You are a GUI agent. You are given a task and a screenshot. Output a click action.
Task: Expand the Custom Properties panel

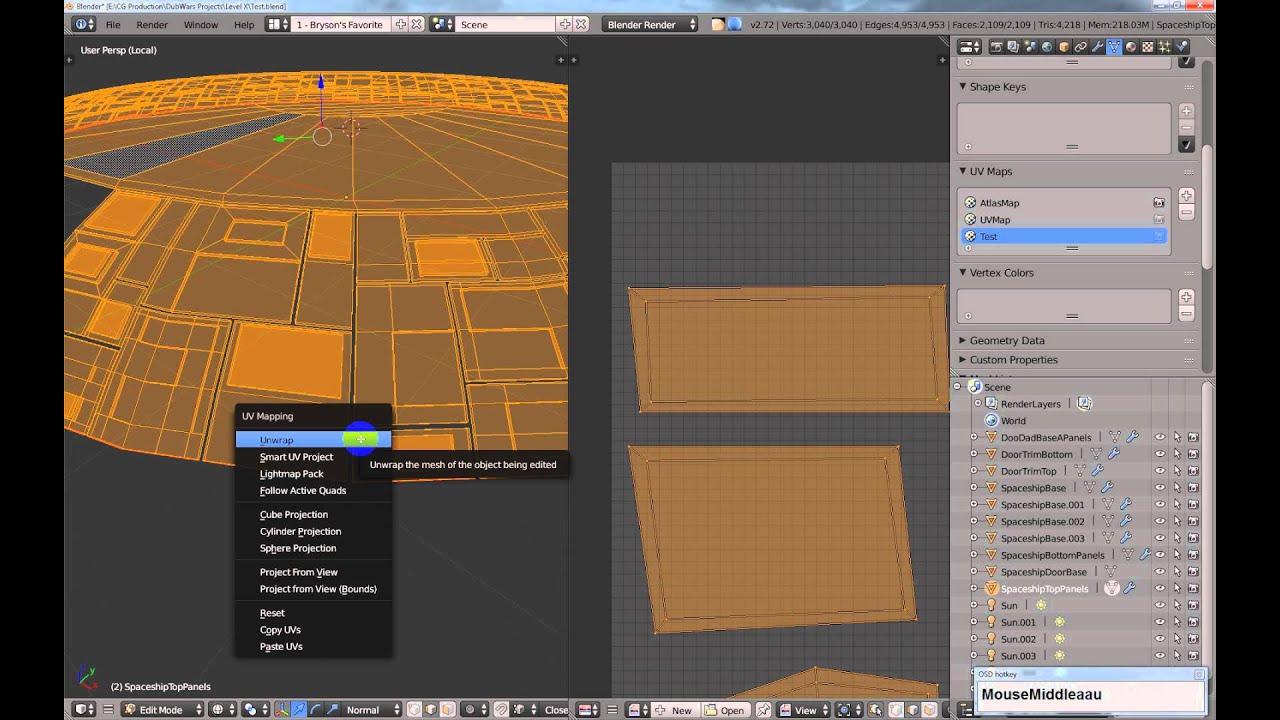pyautogui.click(x=963, y=360)
